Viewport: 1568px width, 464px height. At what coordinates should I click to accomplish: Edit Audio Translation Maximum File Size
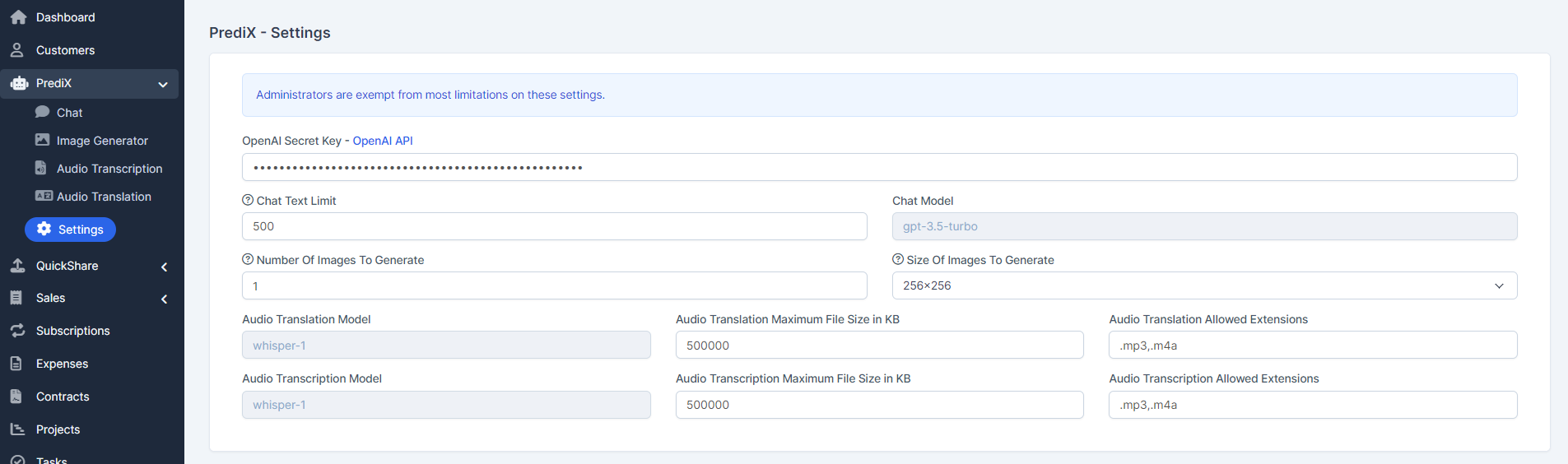879,345
